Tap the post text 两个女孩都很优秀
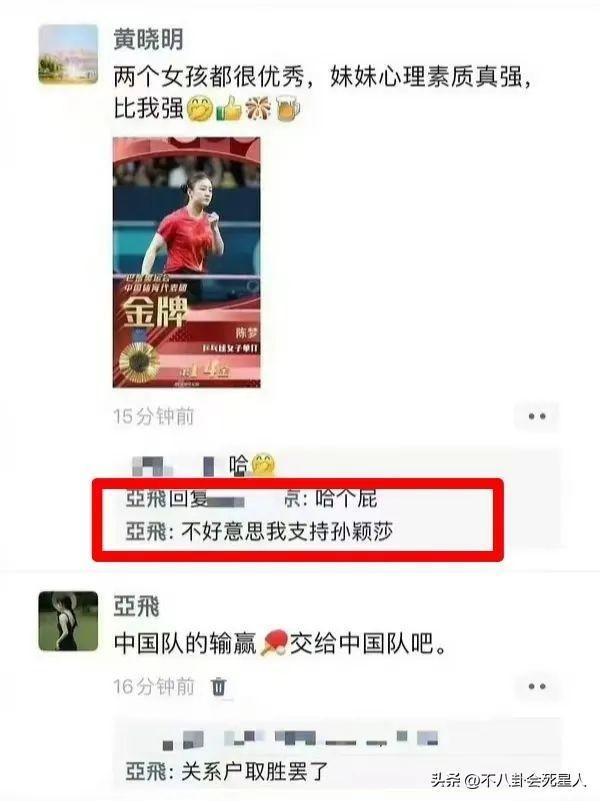The image size is (600, 801). click(208, 77)
